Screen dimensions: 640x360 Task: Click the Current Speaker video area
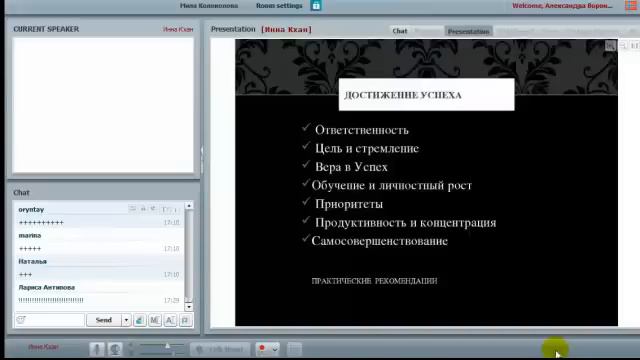[x=103, y=105]
